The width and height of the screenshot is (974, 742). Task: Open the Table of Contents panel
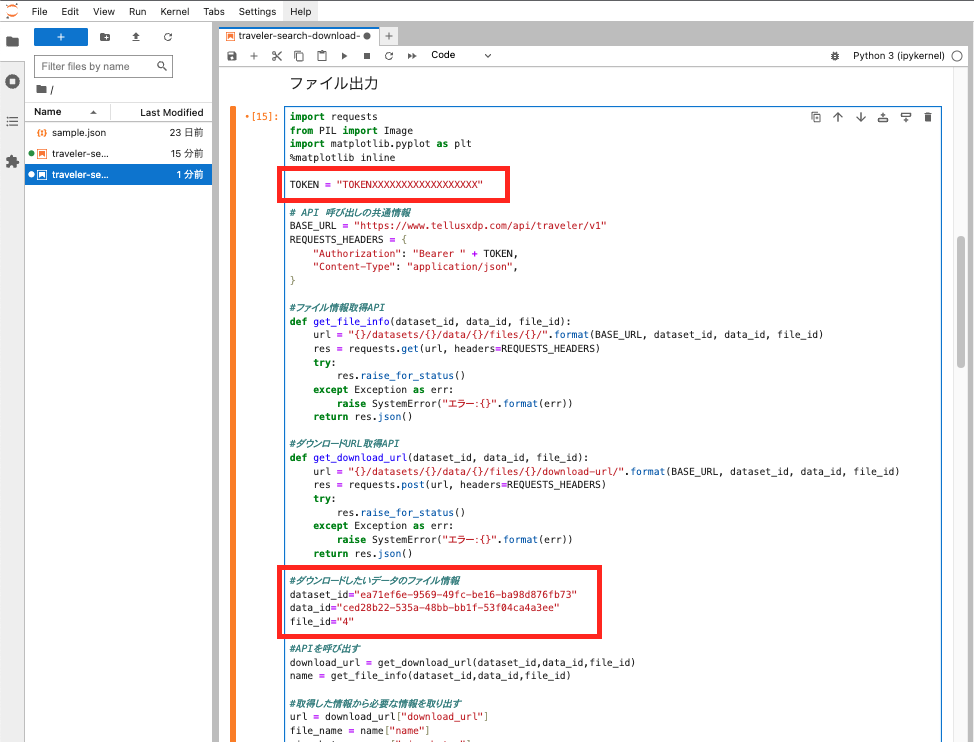[x=12, y=122]
